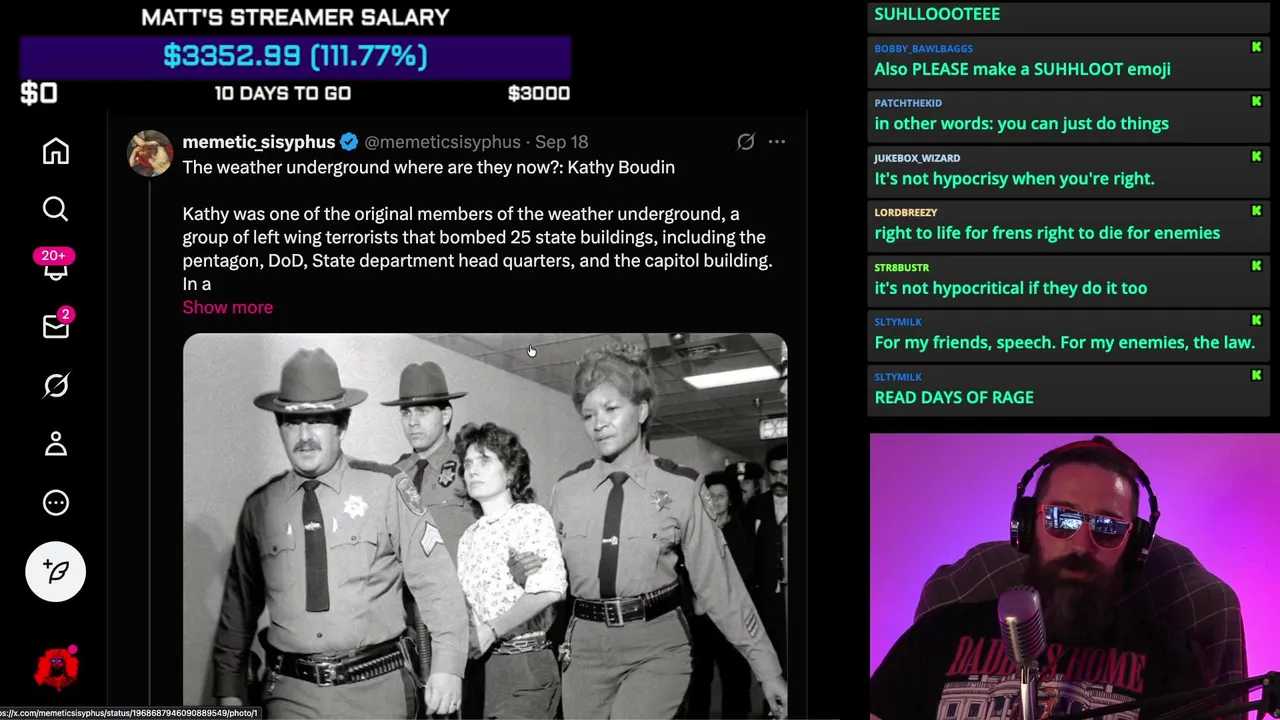This screenshot has width=1280, height=720.
Task: Open Notifications bell with 20+ badge
Action: 55,265
